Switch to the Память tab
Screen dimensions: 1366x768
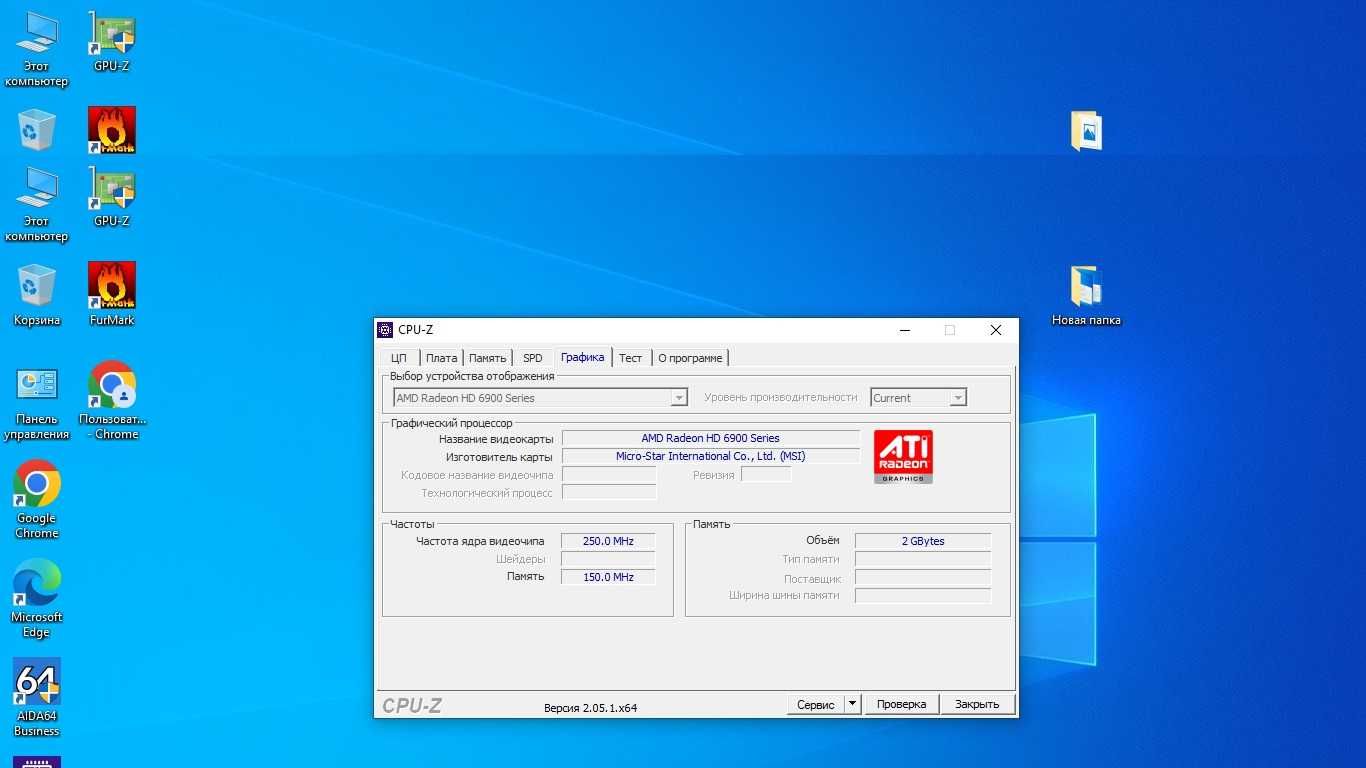click(x=488, y=358)
